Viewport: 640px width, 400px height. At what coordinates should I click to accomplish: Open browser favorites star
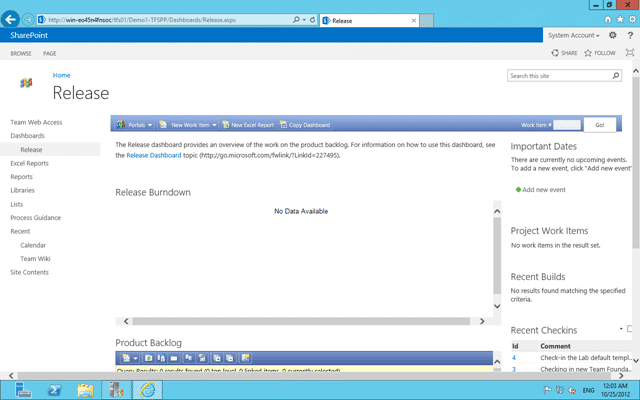[620, 19]
